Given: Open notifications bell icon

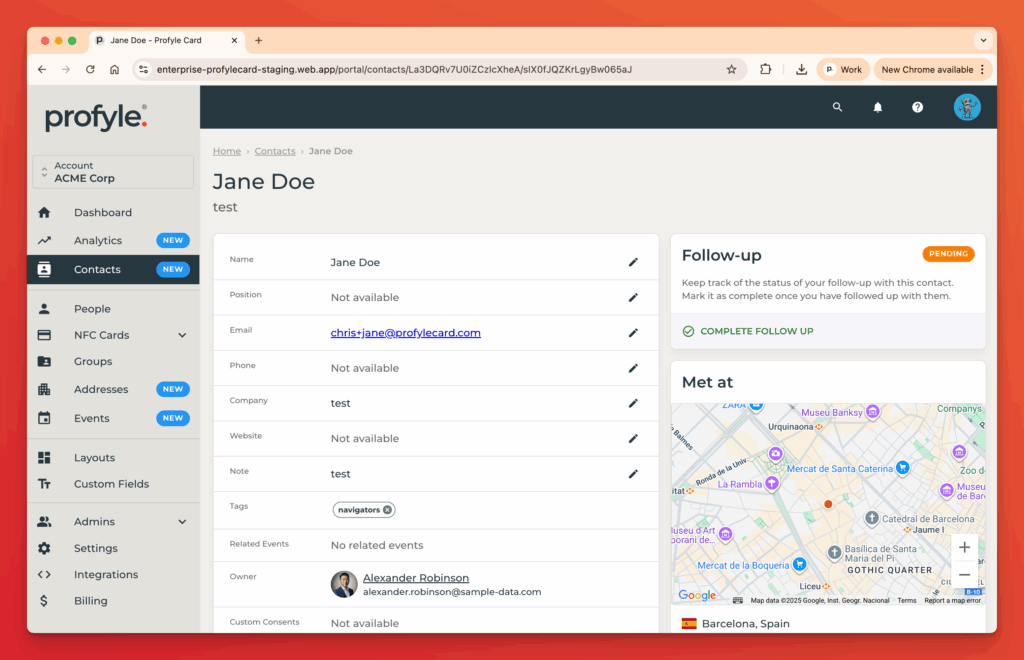Looking at the screenshot, I should tap(878, 107).
